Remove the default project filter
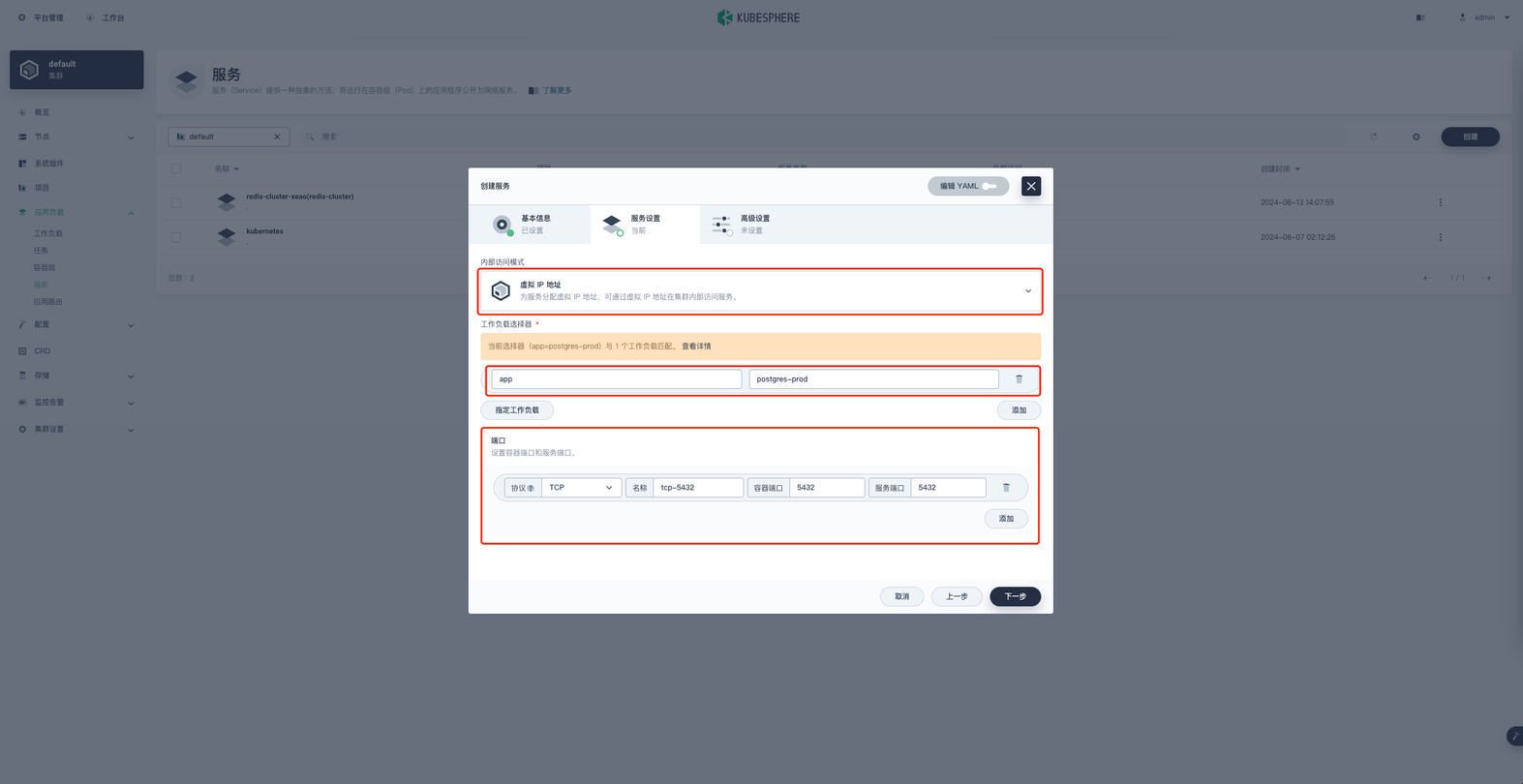This screenshot has height=784, width=1523. pyautogui.click(x=277, y=136)
